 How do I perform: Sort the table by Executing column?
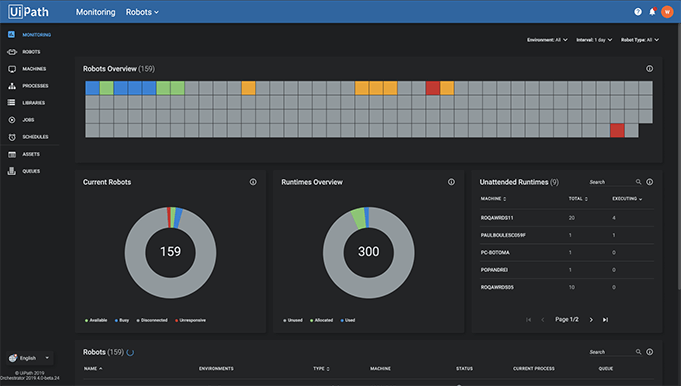pos(627,199)
